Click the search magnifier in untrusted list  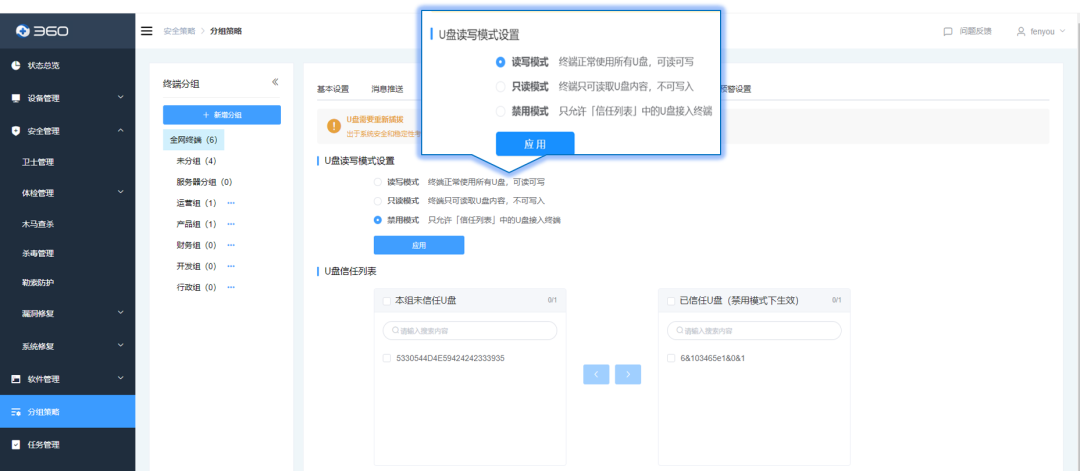click(395, 331)
